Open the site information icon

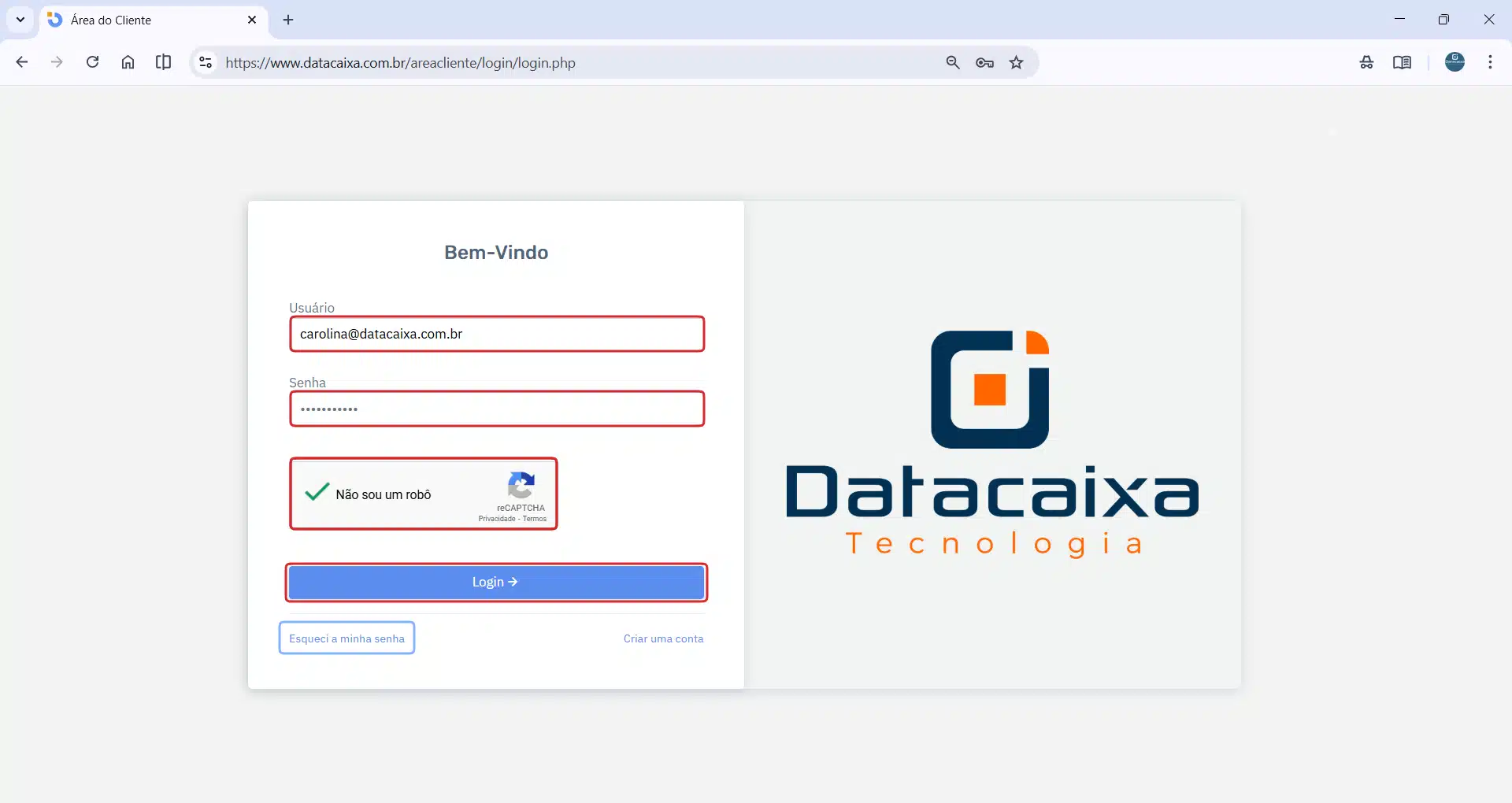pyautogui.click(x=205, y=62)
